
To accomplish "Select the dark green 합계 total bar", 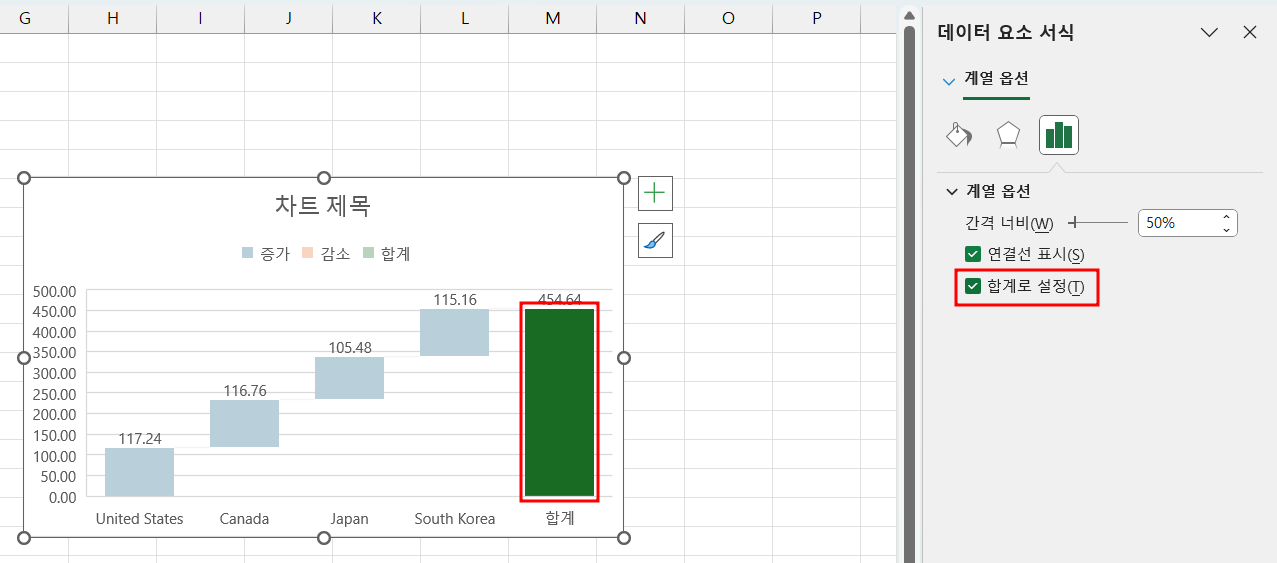I will click(x=559, y=402).
